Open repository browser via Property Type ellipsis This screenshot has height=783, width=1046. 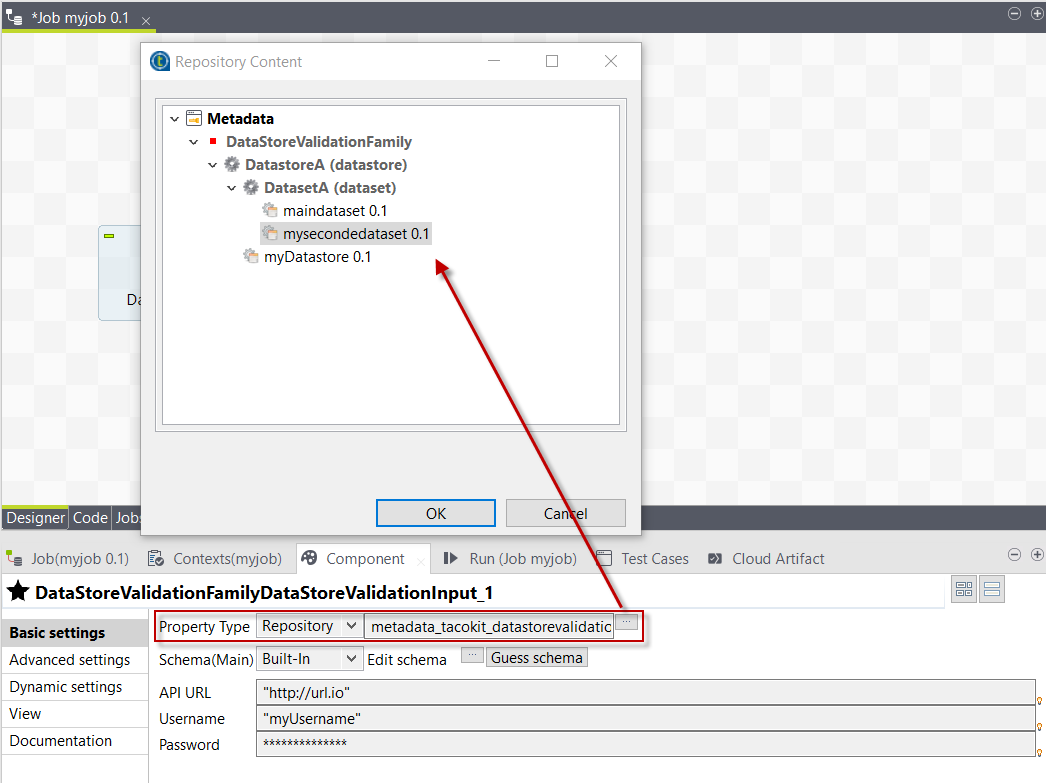point(626,623)
